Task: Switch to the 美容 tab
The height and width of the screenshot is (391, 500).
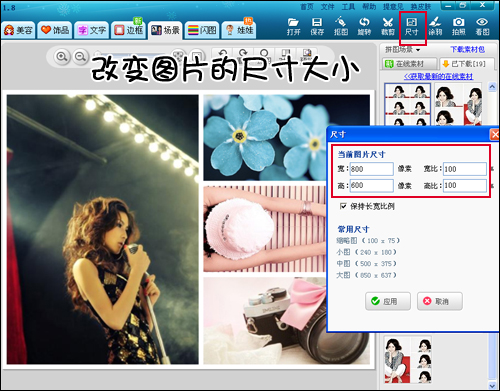Action: tap(18, 30)
